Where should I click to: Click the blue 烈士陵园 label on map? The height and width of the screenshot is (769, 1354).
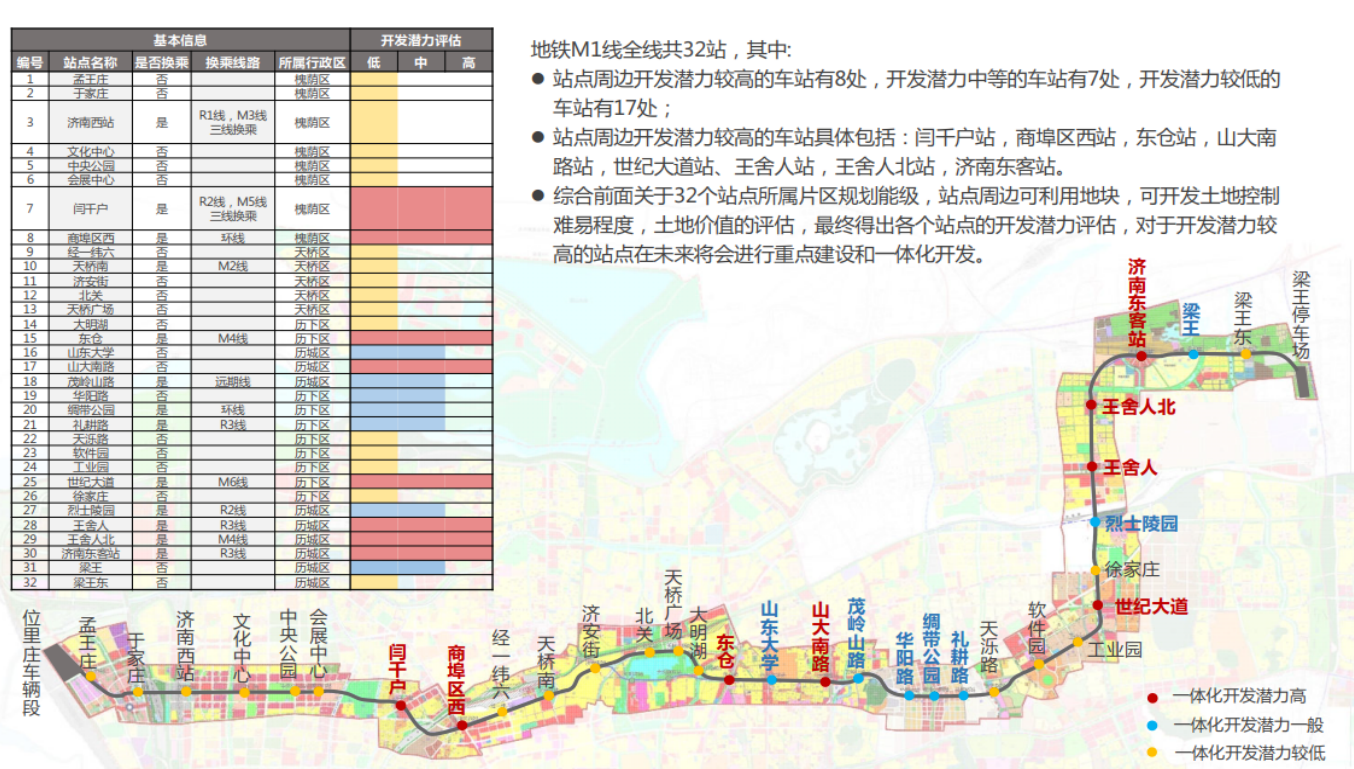1142,523
